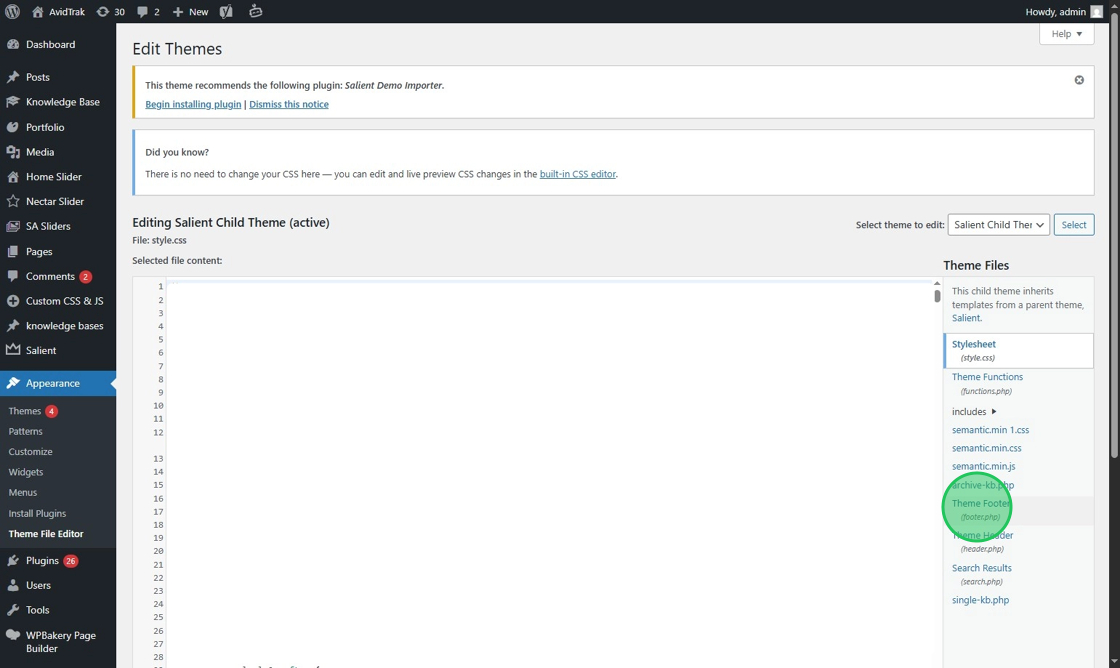Open comments bubble in admin bar

142,12
